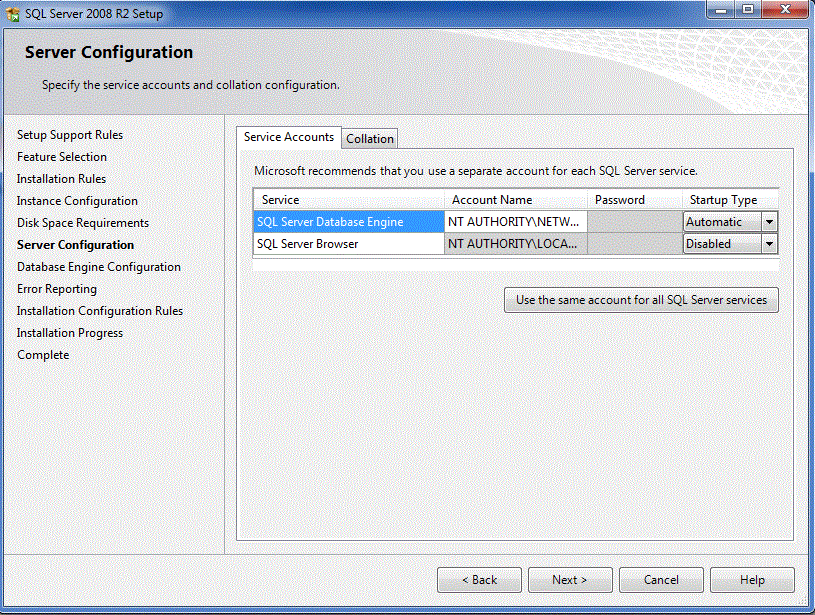Cancel the SQL Server setup

click(x=661, y=580)
